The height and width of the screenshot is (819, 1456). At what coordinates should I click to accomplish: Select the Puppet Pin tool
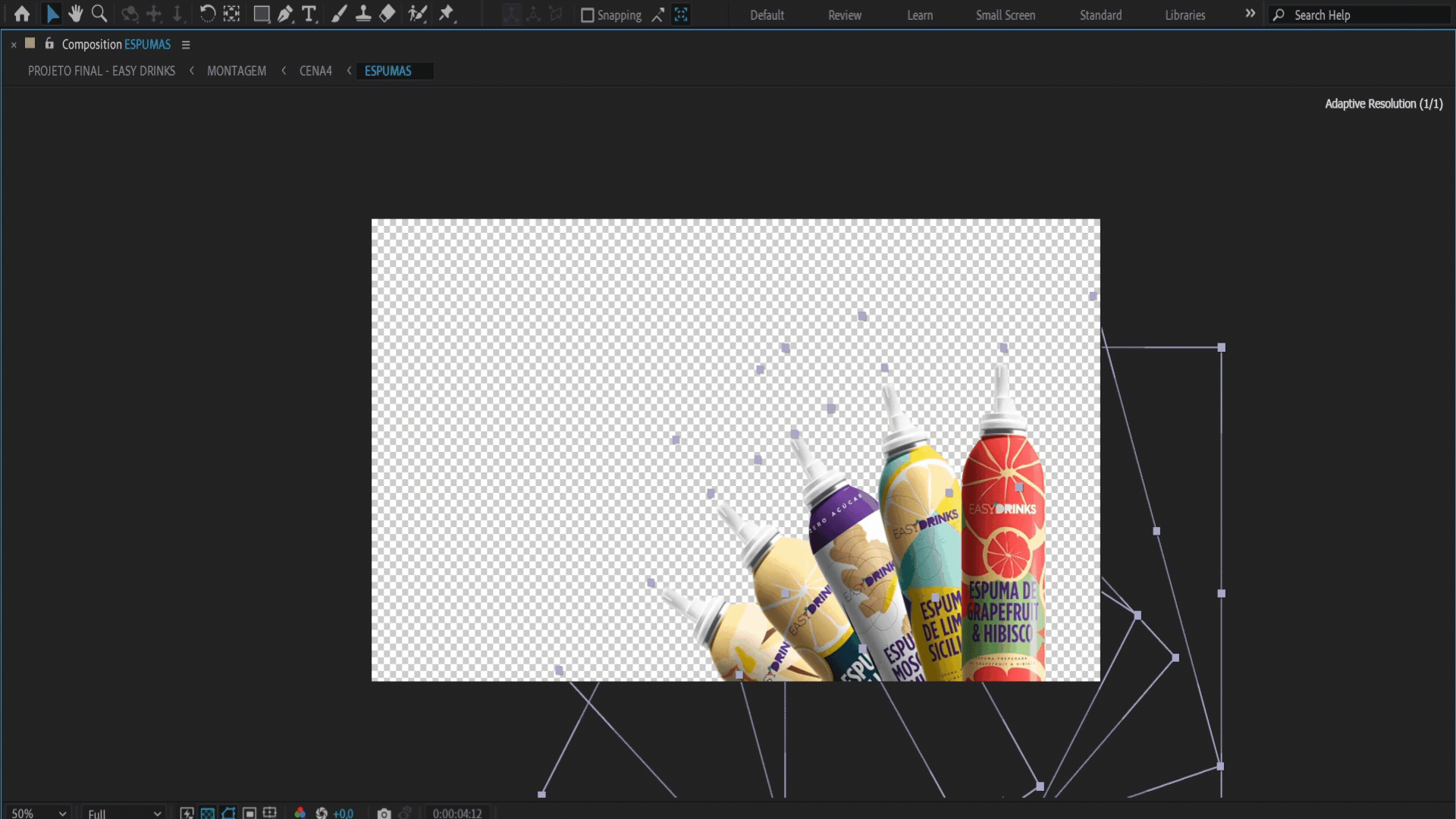click(447, 14)
